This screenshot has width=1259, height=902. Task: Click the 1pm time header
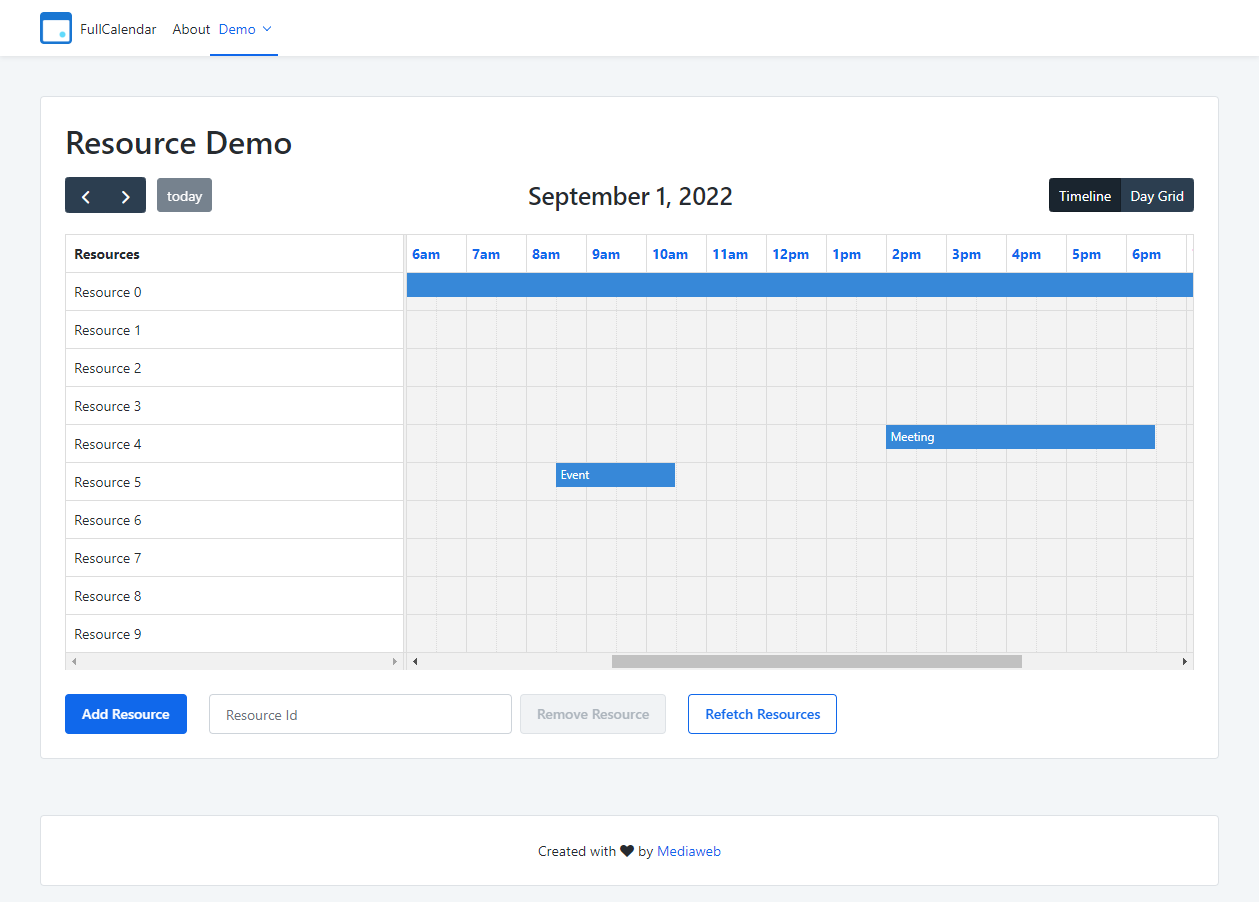846,254
